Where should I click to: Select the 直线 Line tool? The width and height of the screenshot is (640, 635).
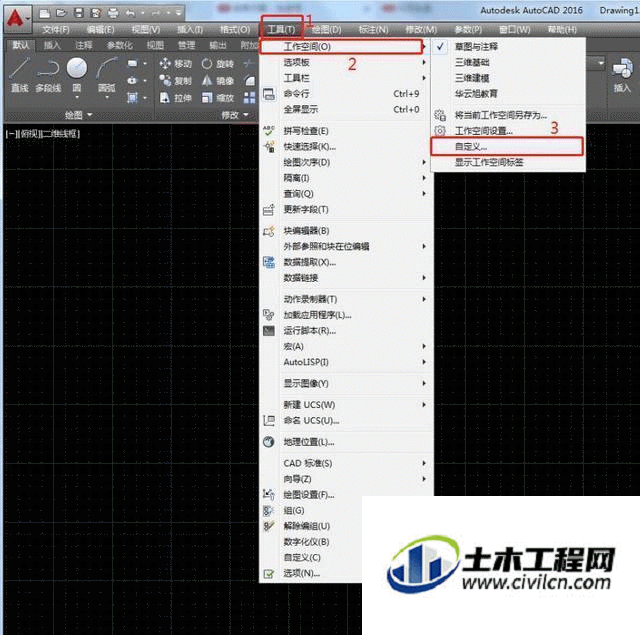click(x=19, y=75)
